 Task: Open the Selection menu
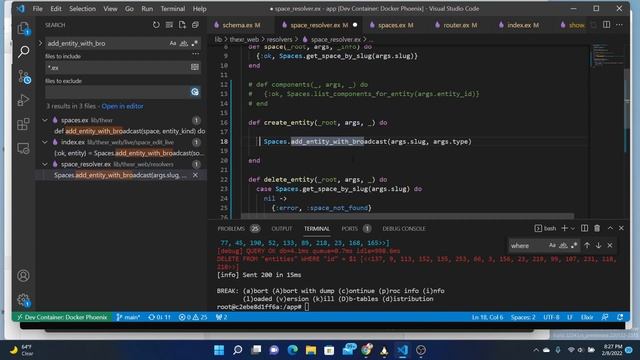82,9
